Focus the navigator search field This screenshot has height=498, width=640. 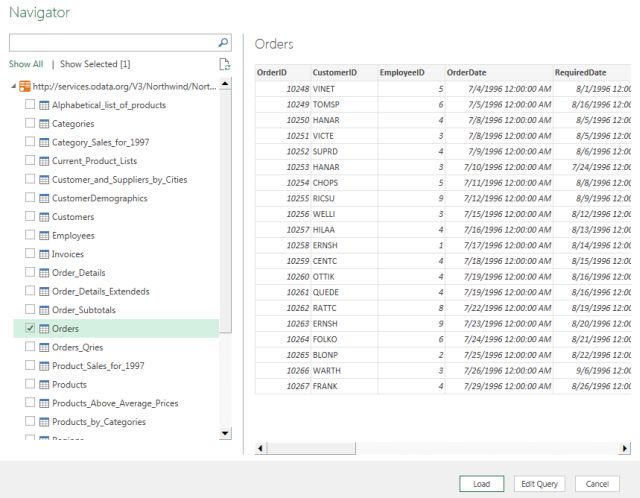click(110, 43)
